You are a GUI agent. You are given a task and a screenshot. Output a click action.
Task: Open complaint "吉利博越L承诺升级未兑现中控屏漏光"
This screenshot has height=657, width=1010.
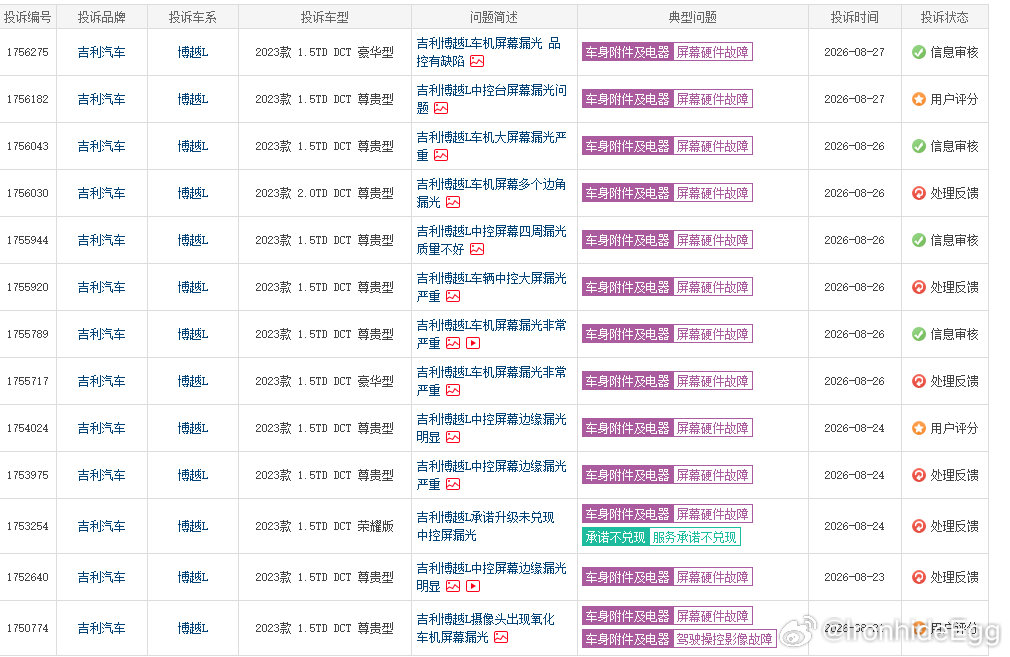pyautogui.click(x=486, y=526)
